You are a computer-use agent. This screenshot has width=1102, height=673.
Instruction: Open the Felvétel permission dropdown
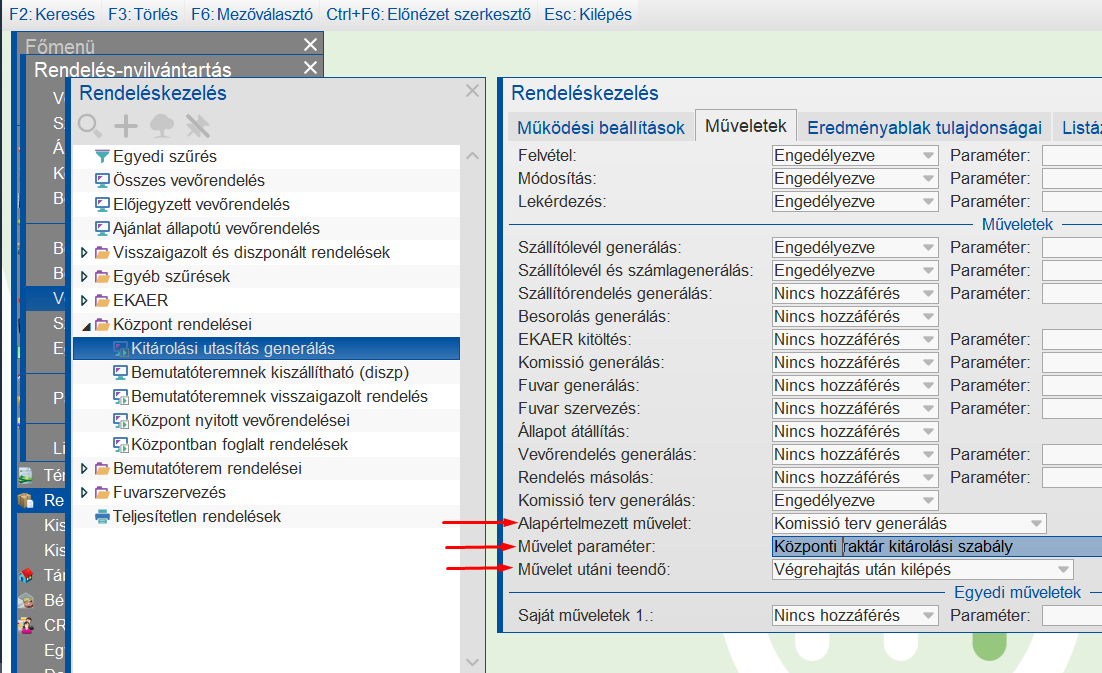pyautogui.click(x=855, y=155)
